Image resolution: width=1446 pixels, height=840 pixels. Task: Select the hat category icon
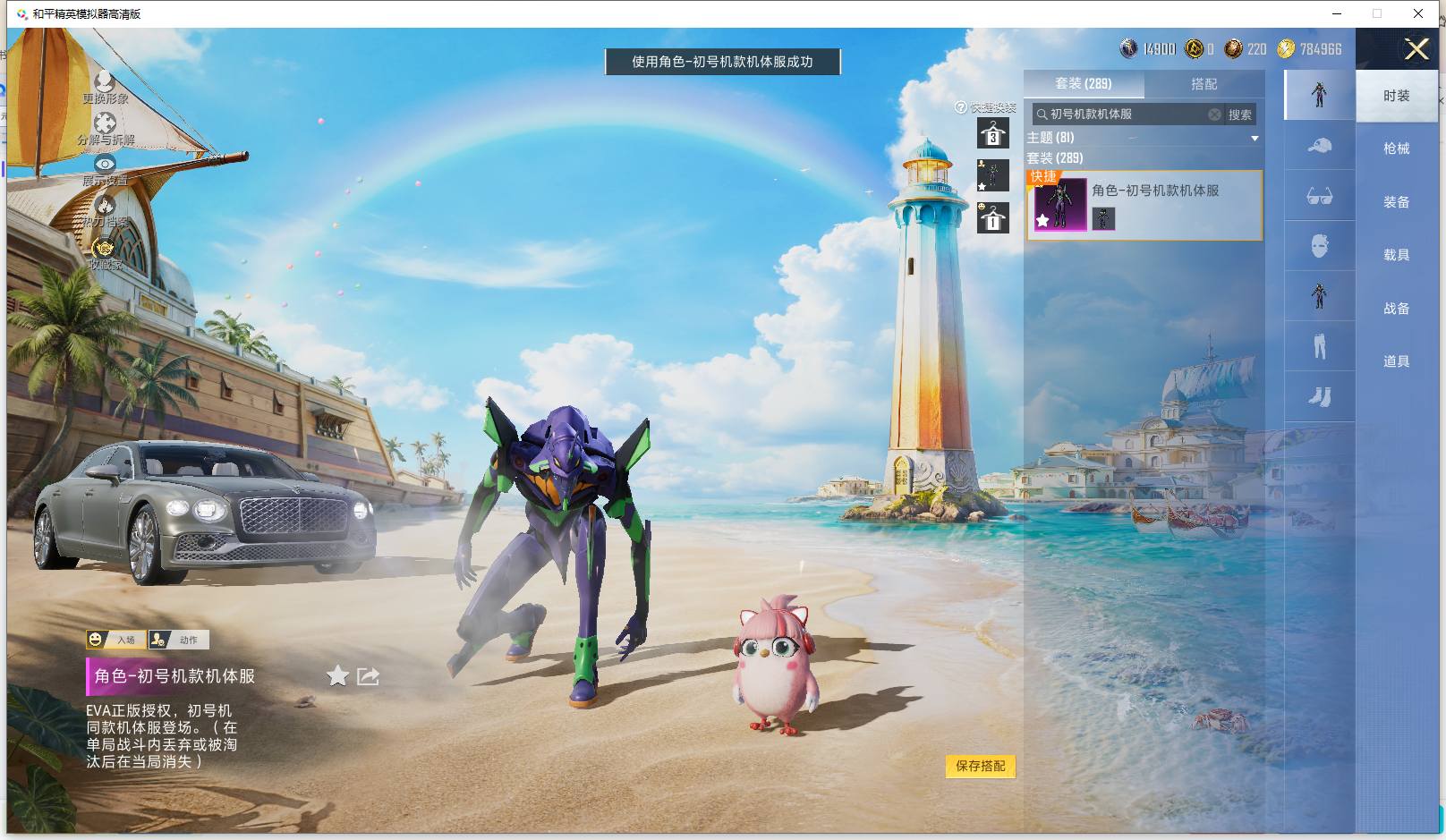point(1319,146)
